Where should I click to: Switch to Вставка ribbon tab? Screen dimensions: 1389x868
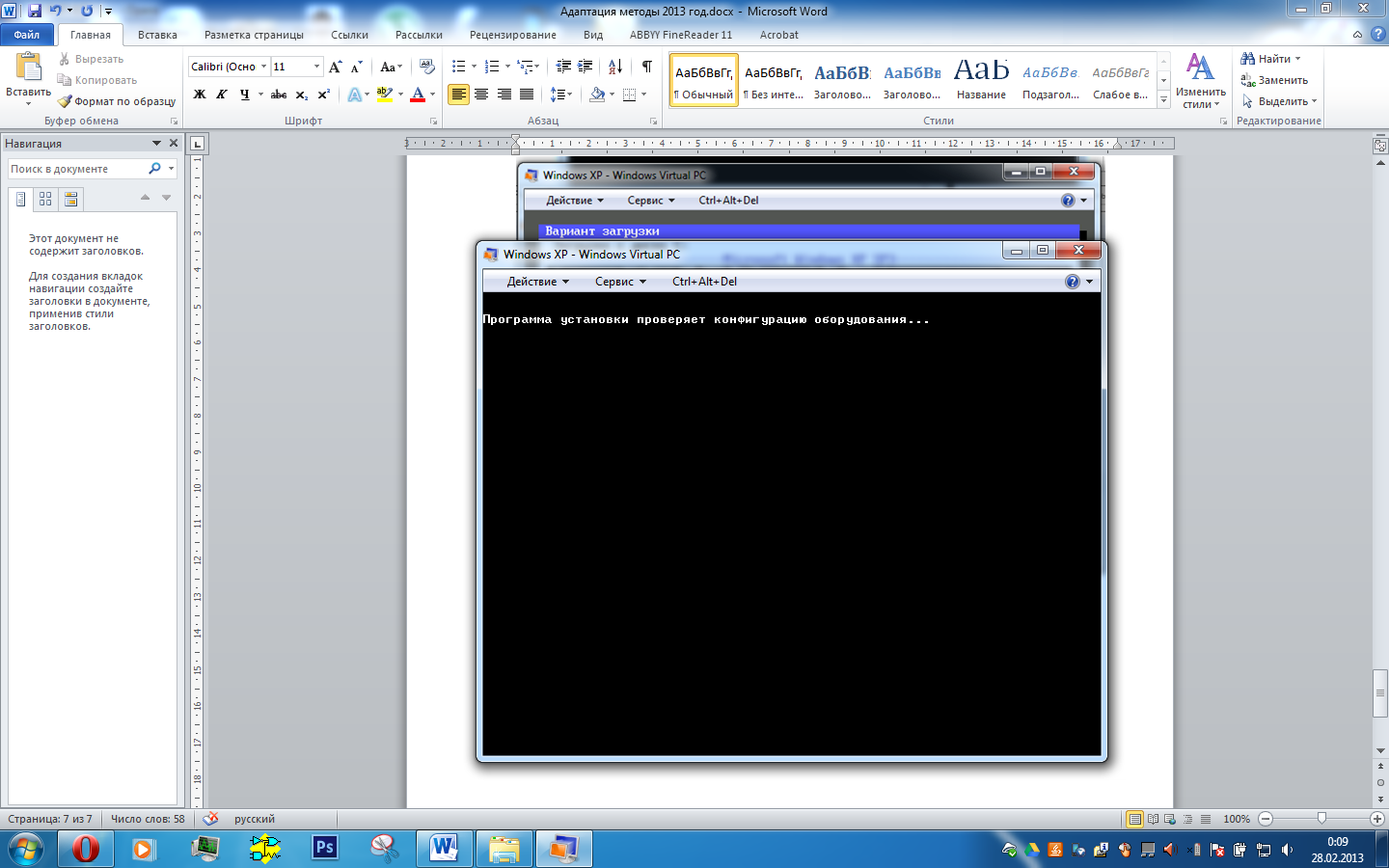(157, 35)
